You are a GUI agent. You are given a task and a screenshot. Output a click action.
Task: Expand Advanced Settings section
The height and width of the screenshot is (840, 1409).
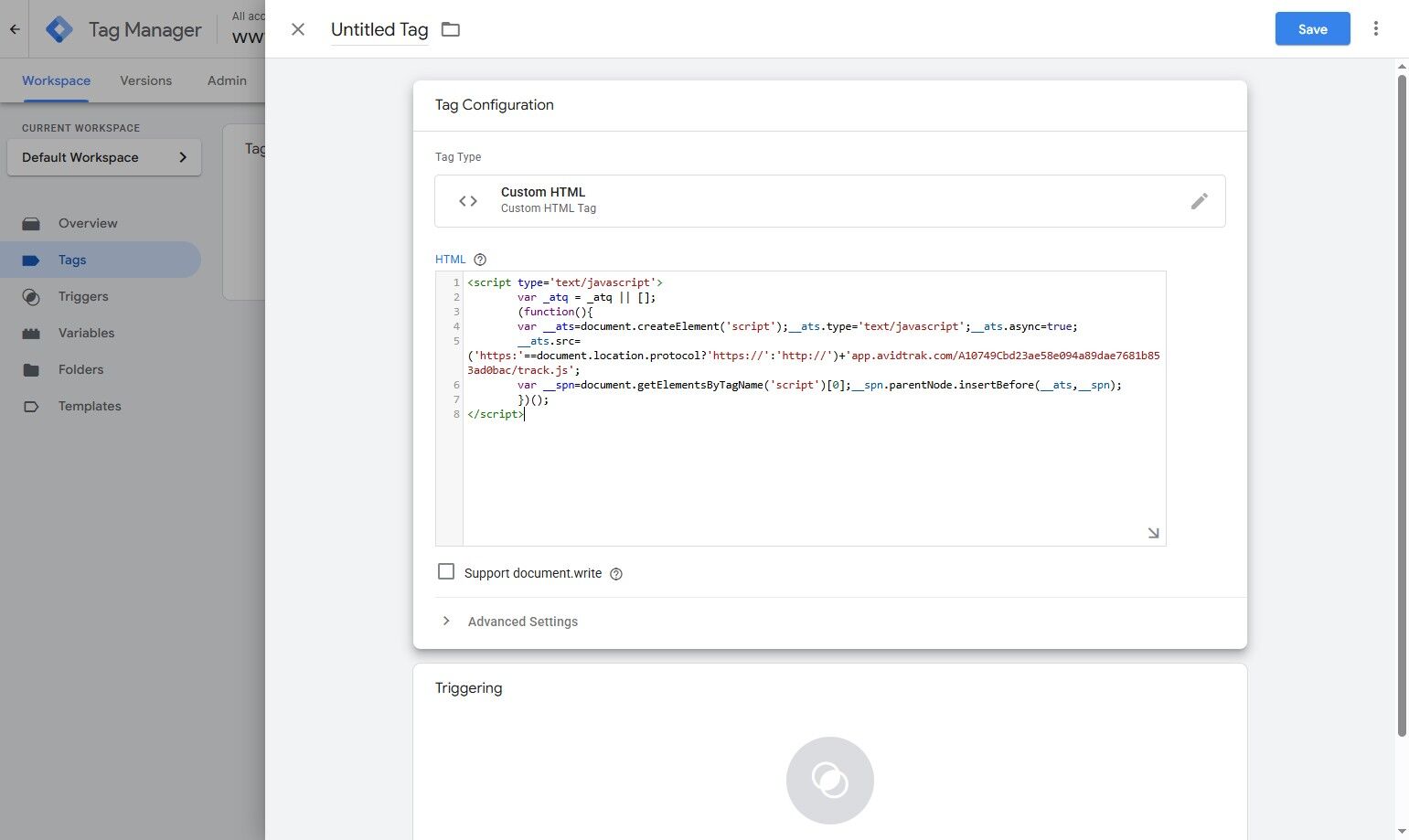coord(522,622)
